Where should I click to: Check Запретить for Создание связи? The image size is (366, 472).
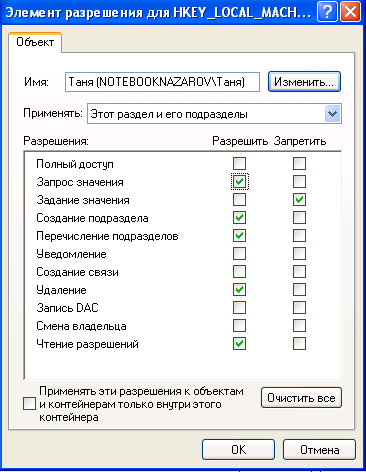click(299, 272)
